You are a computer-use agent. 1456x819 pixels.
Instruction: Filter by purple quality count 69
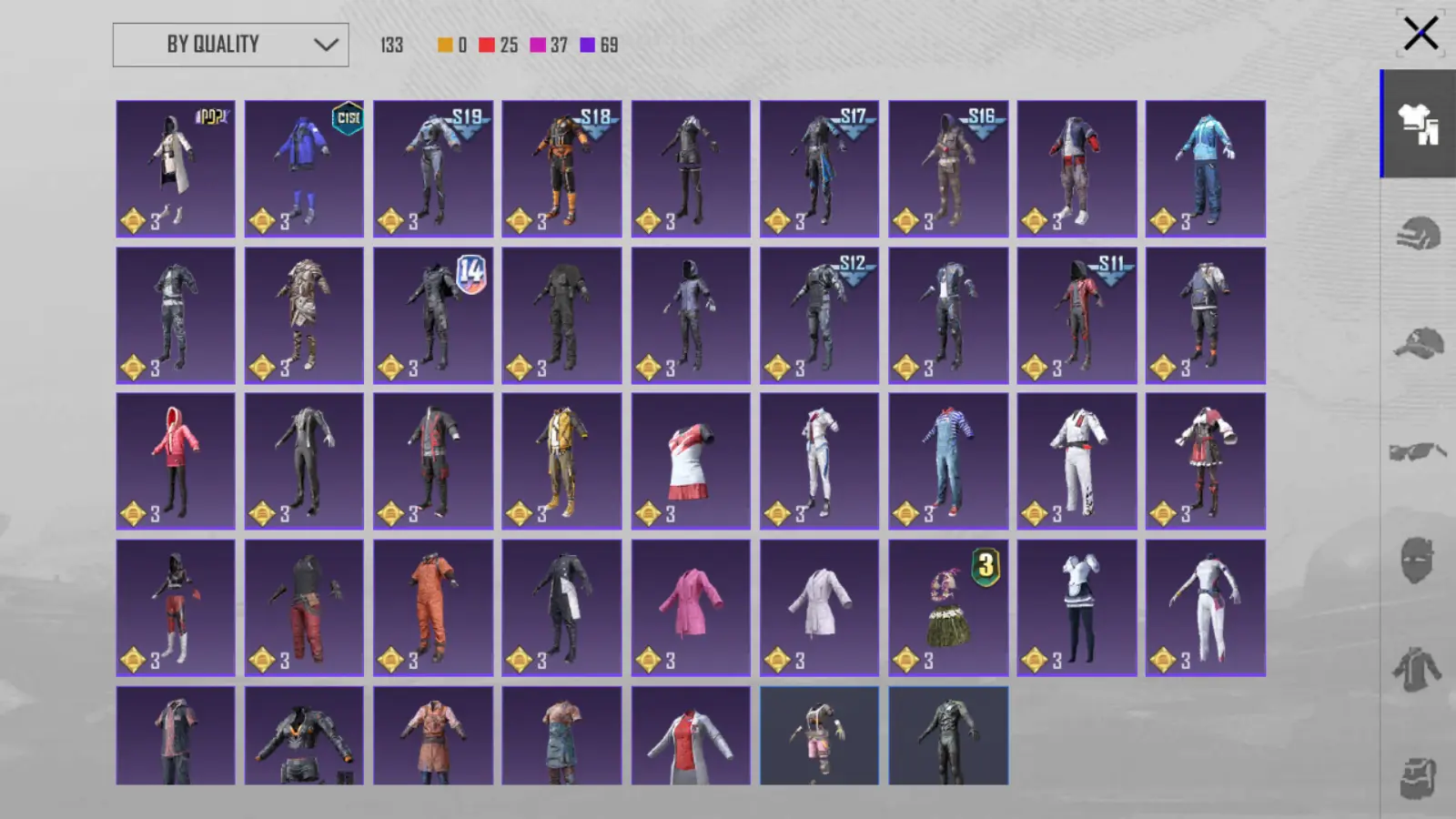pyautogui.click(x=599, y=45)
